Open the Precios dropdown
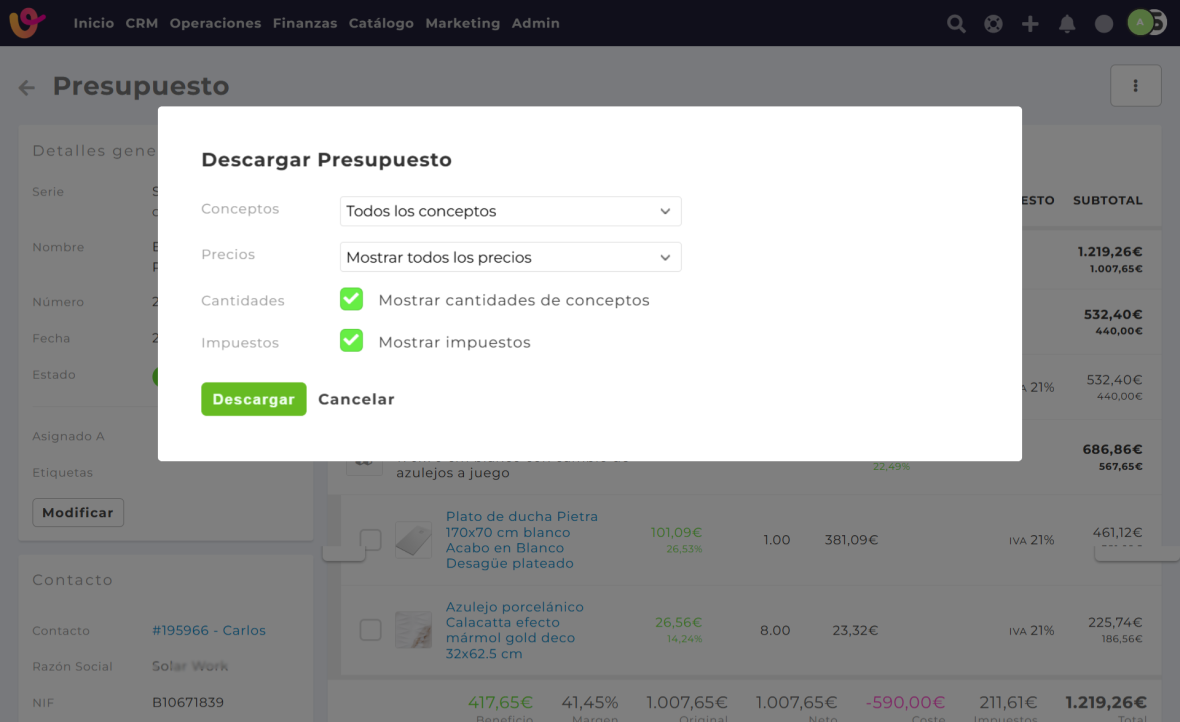 [x=510, y=257]
